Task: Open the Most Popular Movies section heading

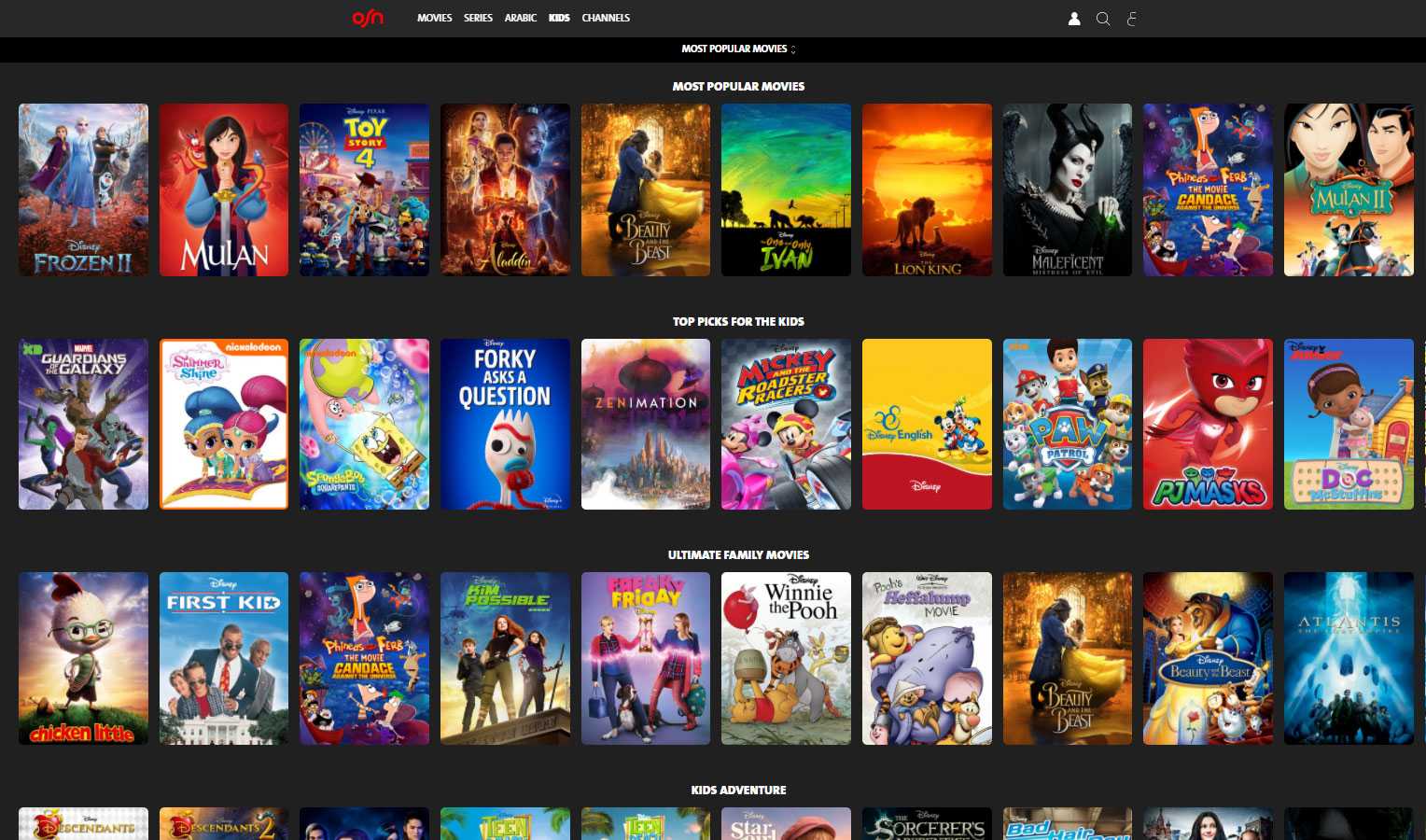Action: pos(738,86)
